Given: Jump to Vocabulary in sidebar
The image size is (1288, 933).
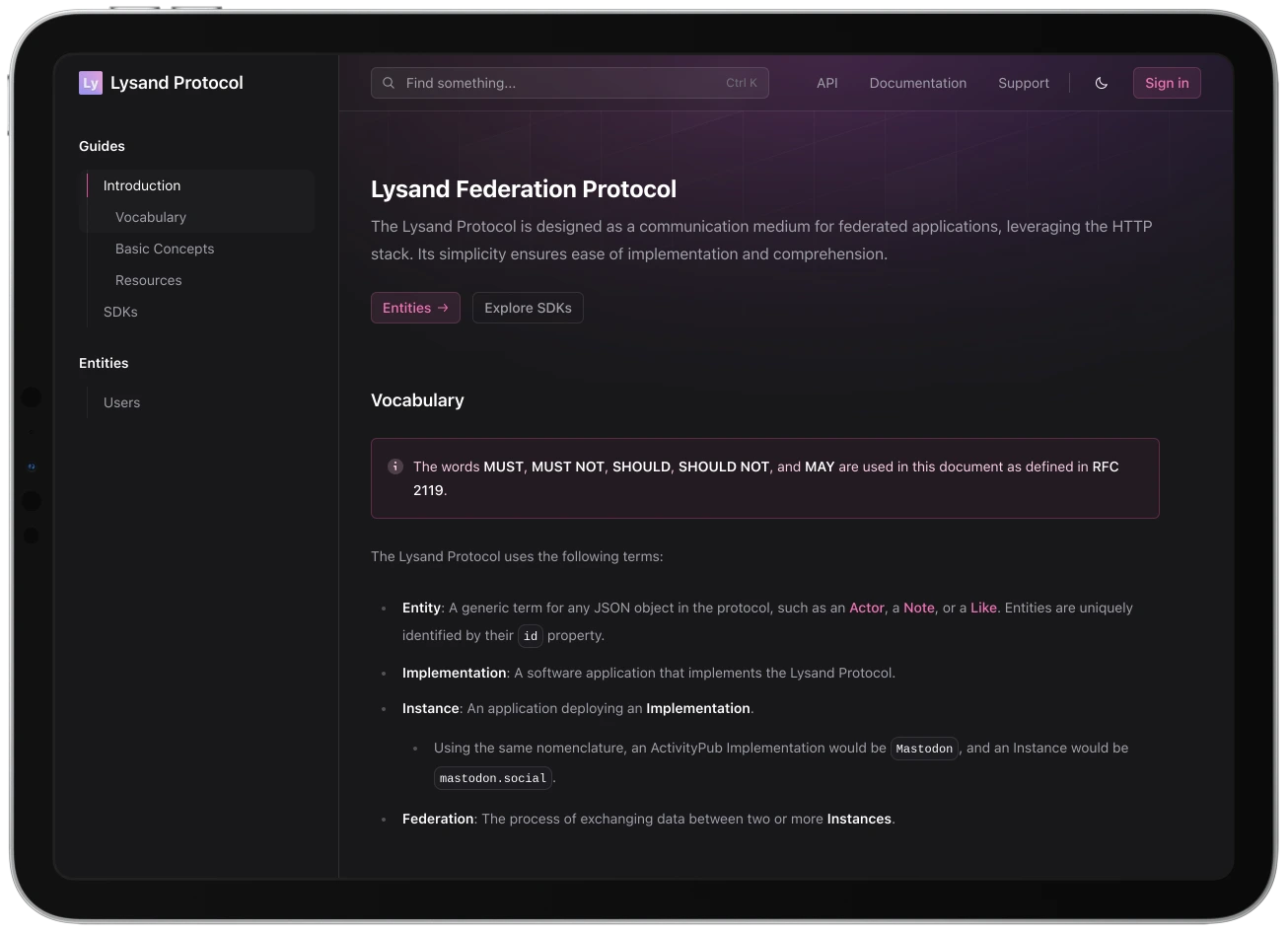Looking at the screenshot, I should (x=151, y=217).
